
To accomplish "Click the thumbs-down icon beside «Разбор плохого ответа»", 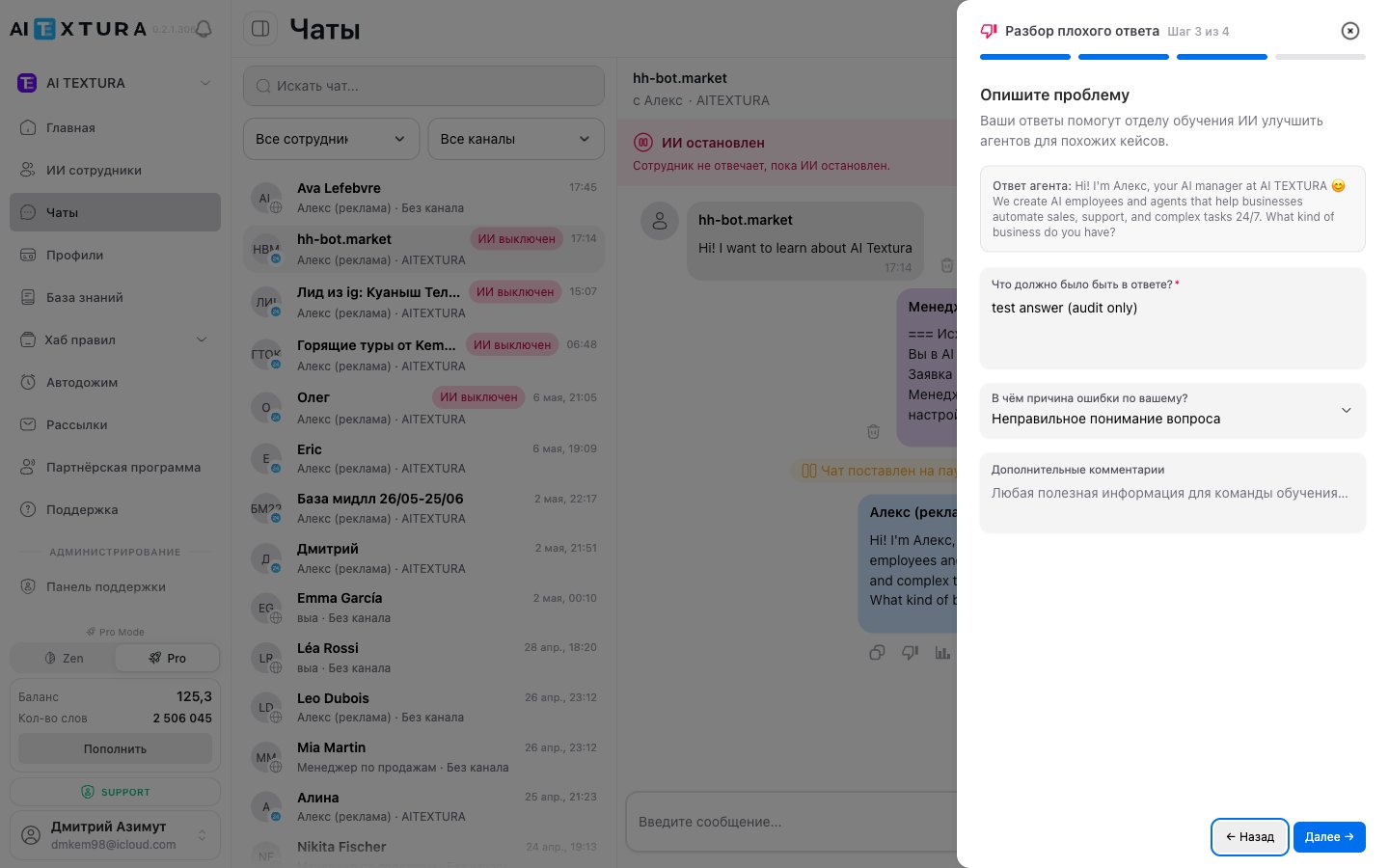I will [989, 31].
